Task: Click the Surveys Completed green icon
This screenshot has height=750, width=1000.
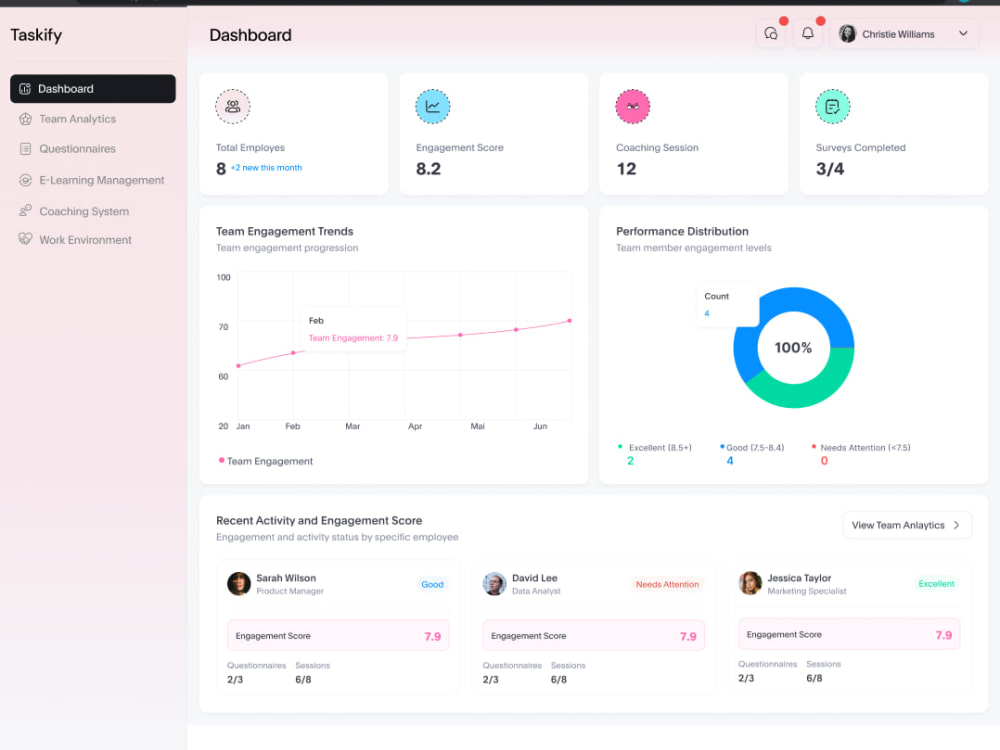Action: pyautogui.click(x=832, y=107)
